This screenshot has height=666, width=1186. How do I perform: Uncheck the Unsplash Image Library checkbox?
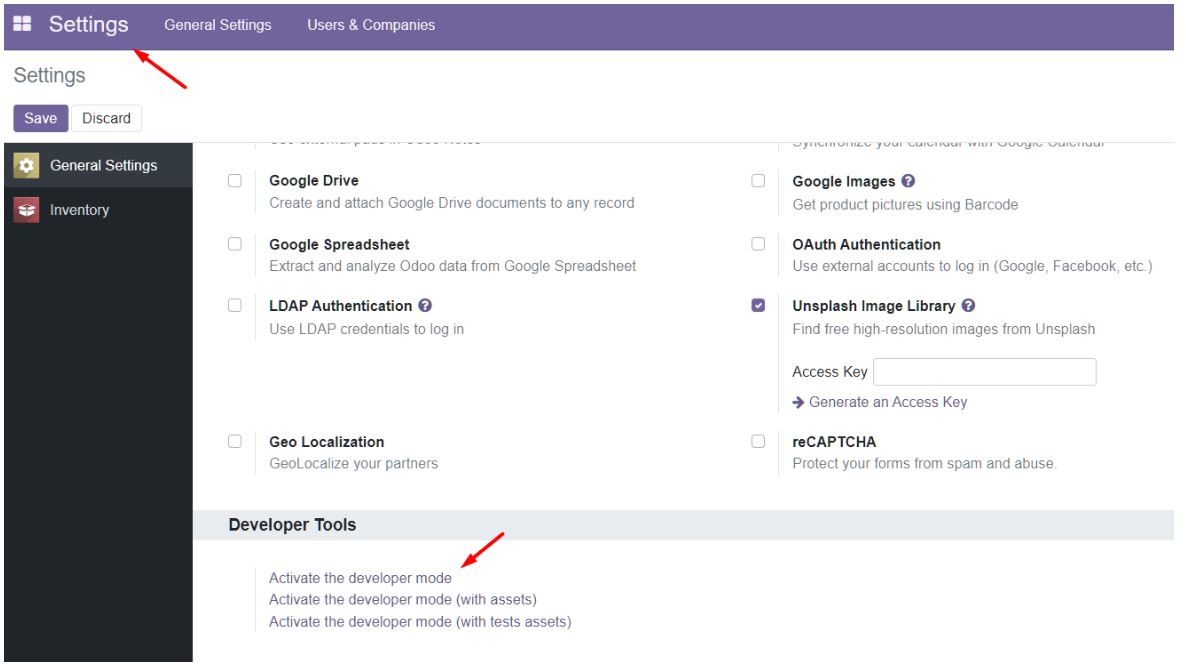758,306
